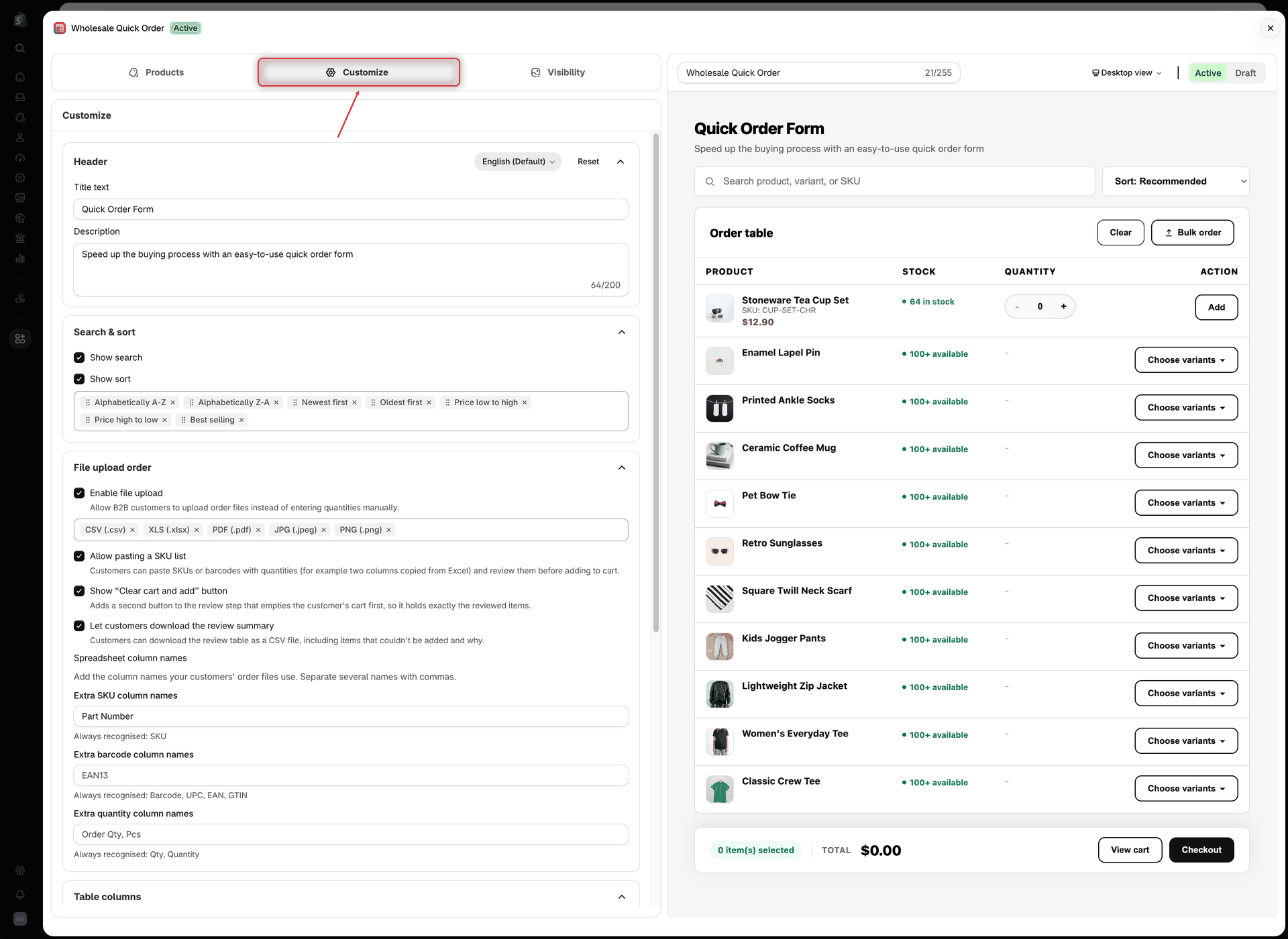Switch to the Products tab
Image resolution: width=1288 pixels, height=939 pixels.
pos(156,72)
